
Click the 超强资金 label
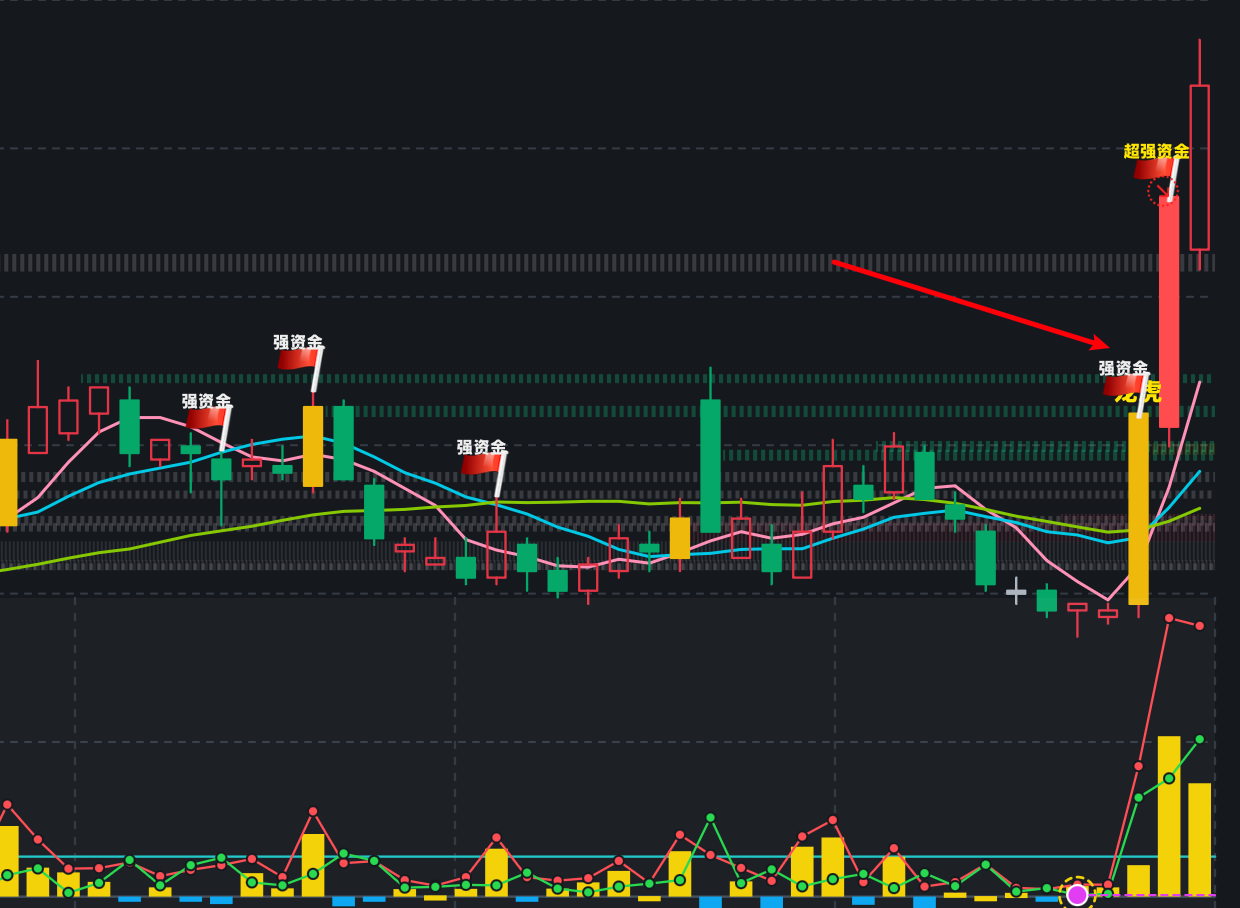pos(1156,151)
